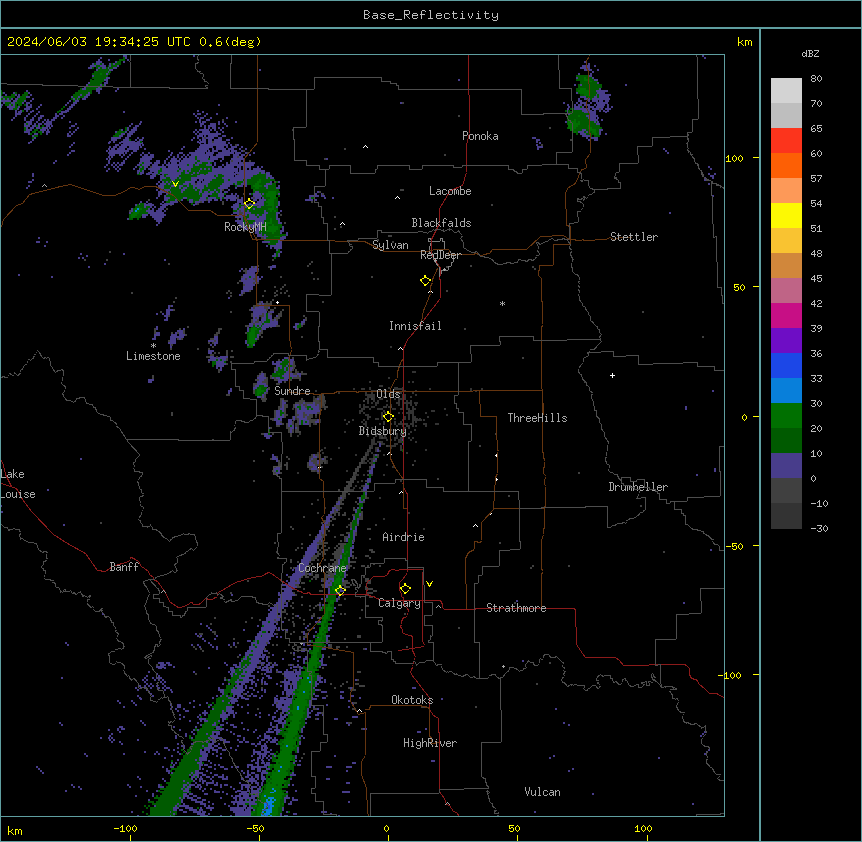Image resolution: width=862 pixels, height=842 pixels.
Task: Click the yellow station marker near Olds
Action: pyautogui.click(x=388, y=417)
